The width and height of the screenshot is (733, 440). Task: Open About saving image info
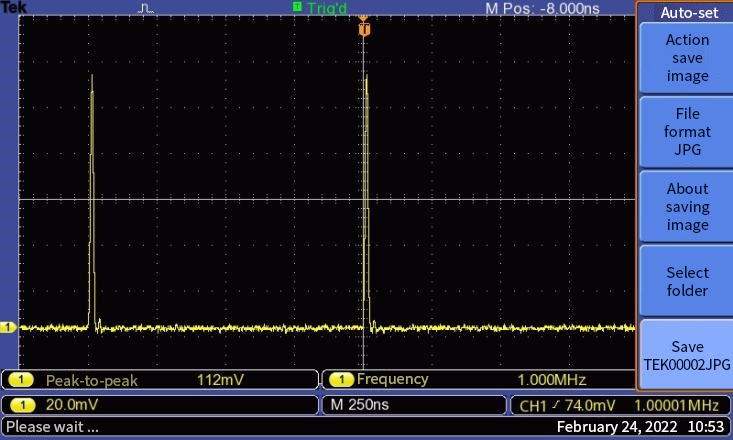pyautogui.click(x=687, y=206)
